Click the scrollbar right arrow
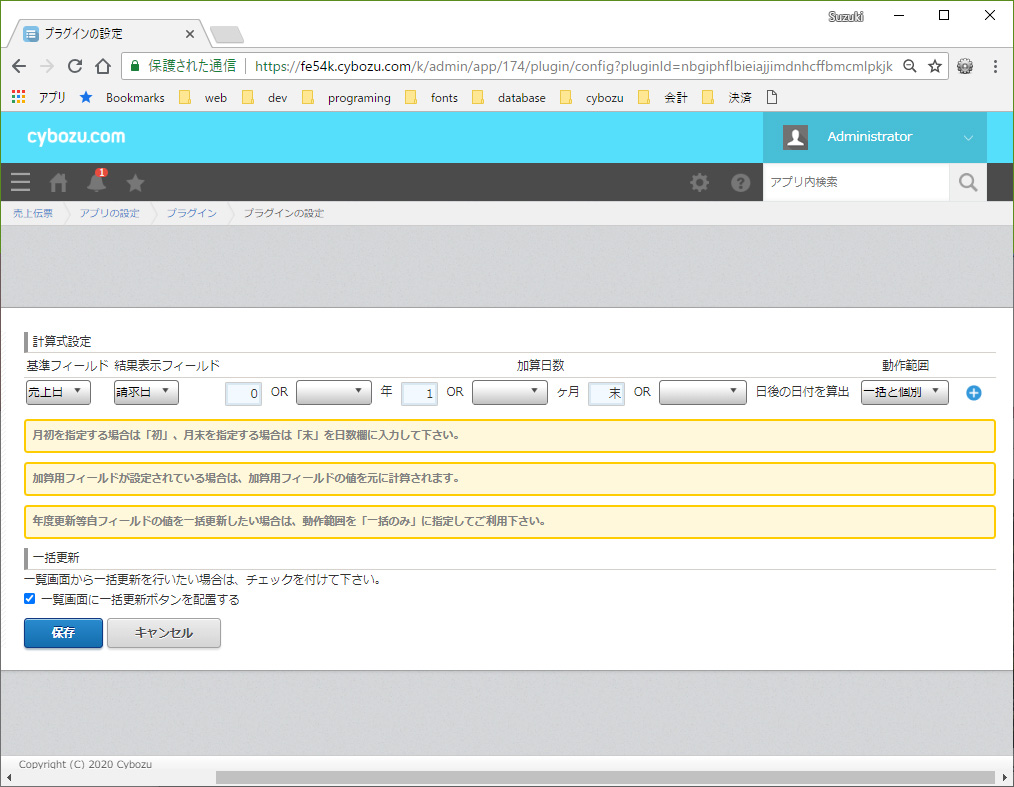This screenshot has width=1014, height=787. click(1005, 777)
